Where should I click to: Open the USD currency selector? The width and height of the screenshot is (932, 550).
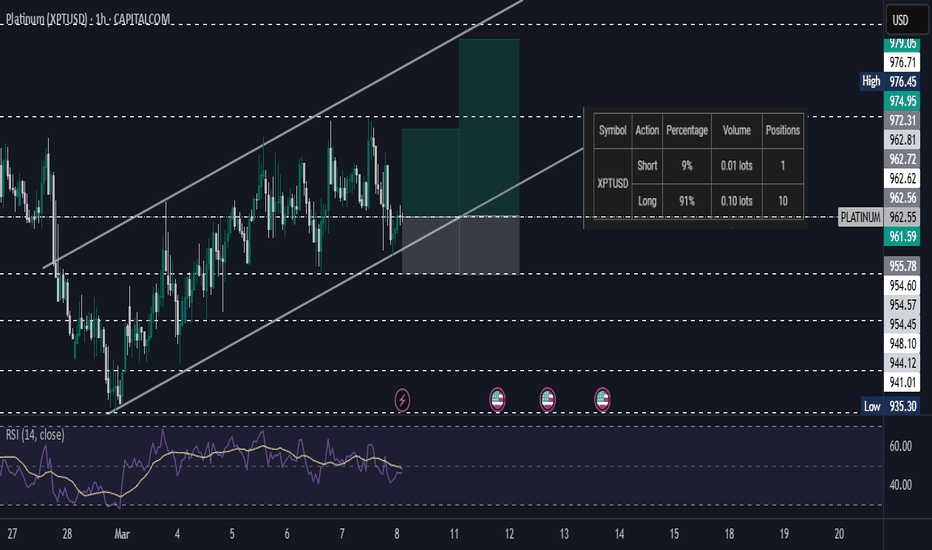click(x=905, y=20)
